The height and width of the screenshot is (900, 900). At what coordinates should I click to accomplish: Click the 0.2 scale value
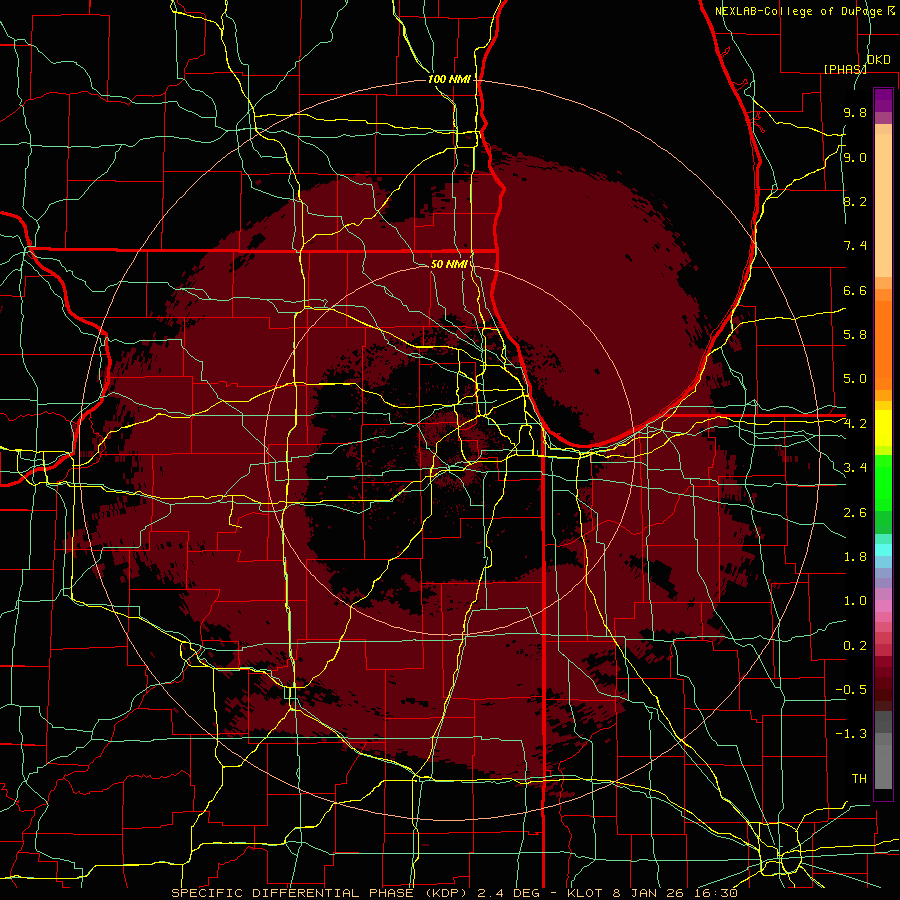[x=855, y=646]
